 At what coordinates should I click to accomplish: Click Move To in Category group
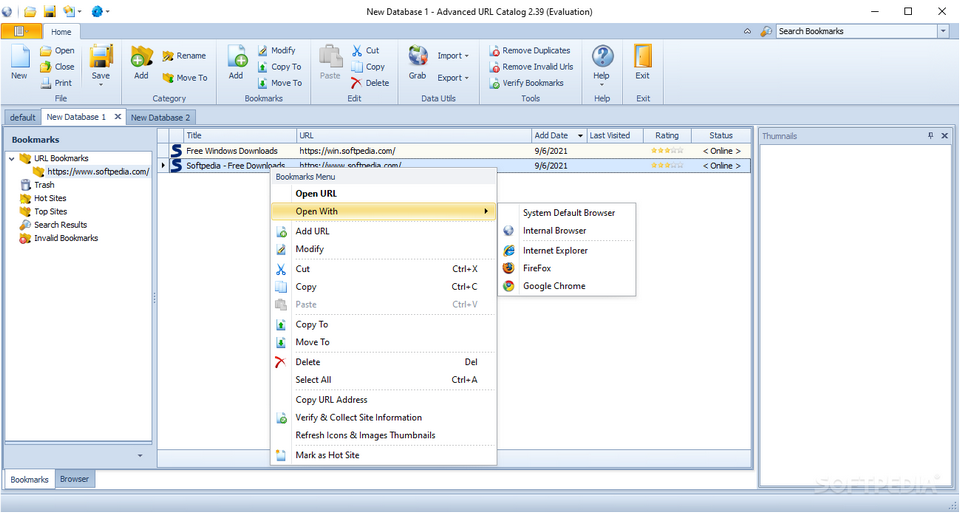[184, 78]
